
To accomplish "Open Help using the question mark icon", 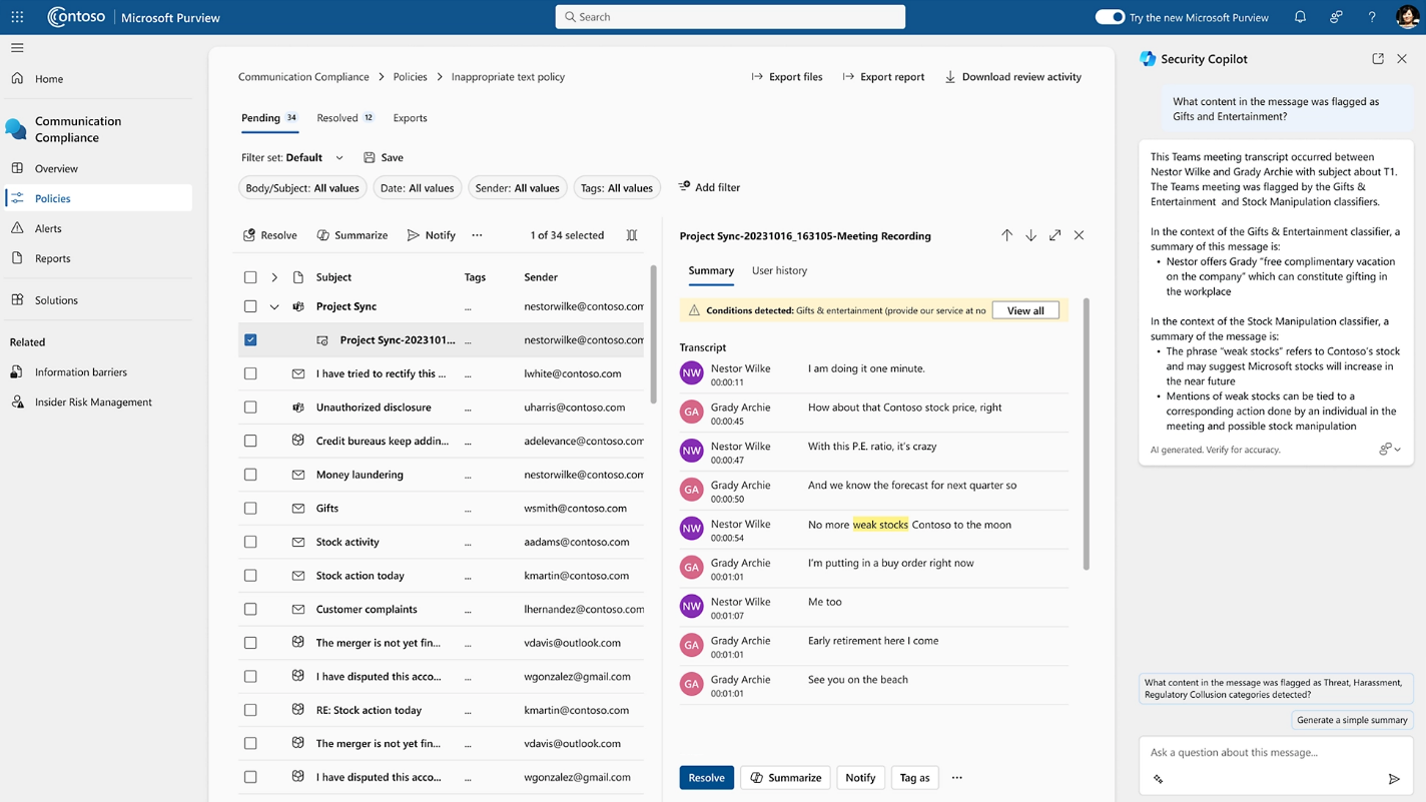I will tap(1371, 17).
